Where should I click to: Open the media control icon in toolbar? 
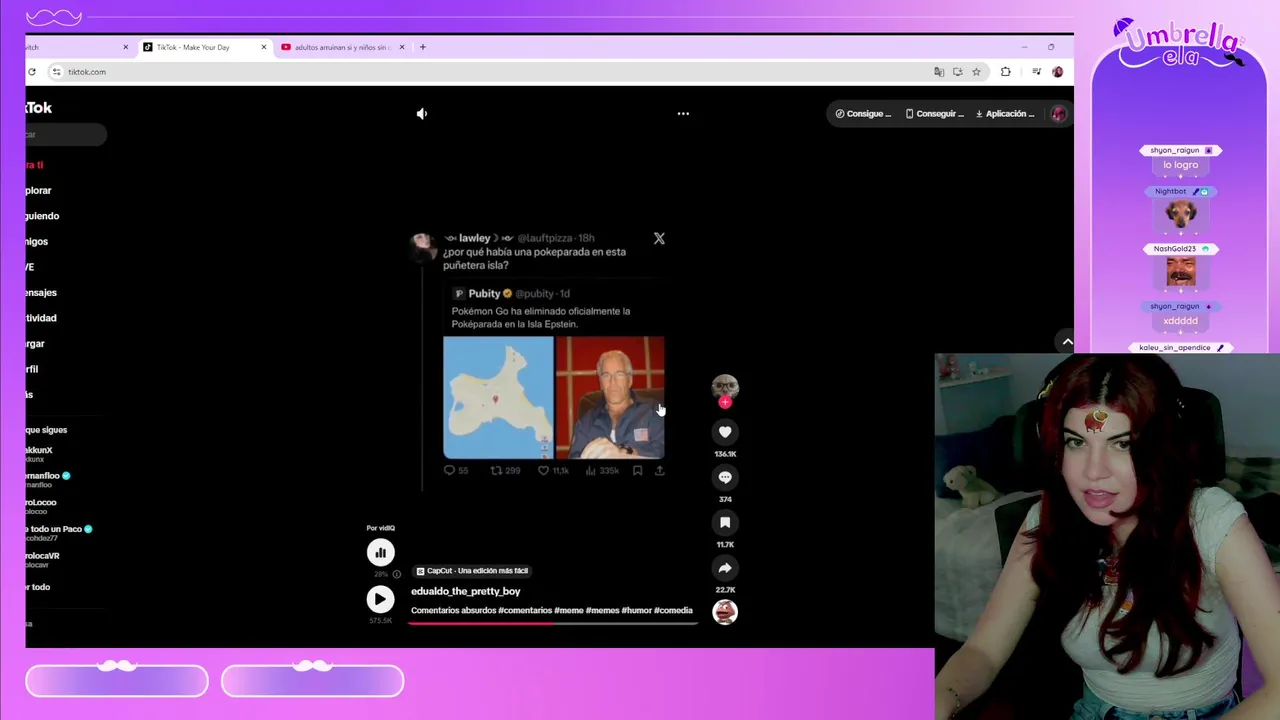(1036, 72)
